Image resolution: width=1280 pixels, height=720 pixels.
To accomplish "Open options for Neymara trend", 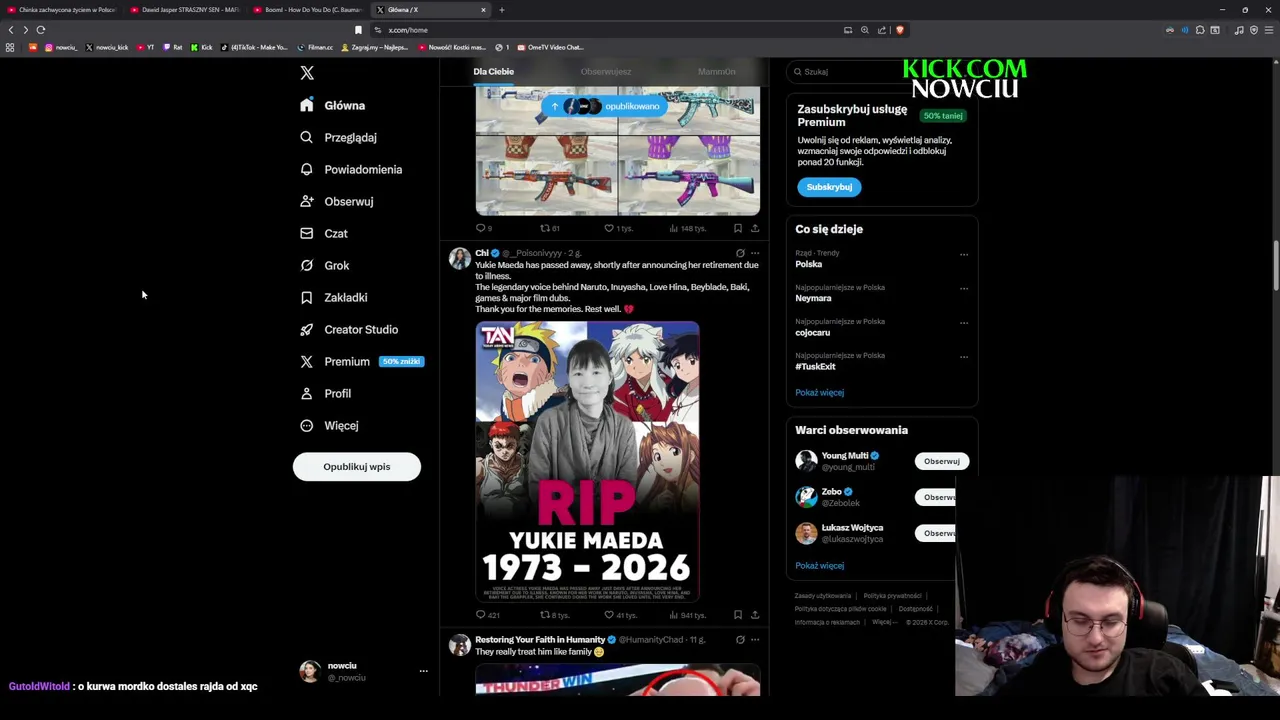I will [x=964, y=288].
